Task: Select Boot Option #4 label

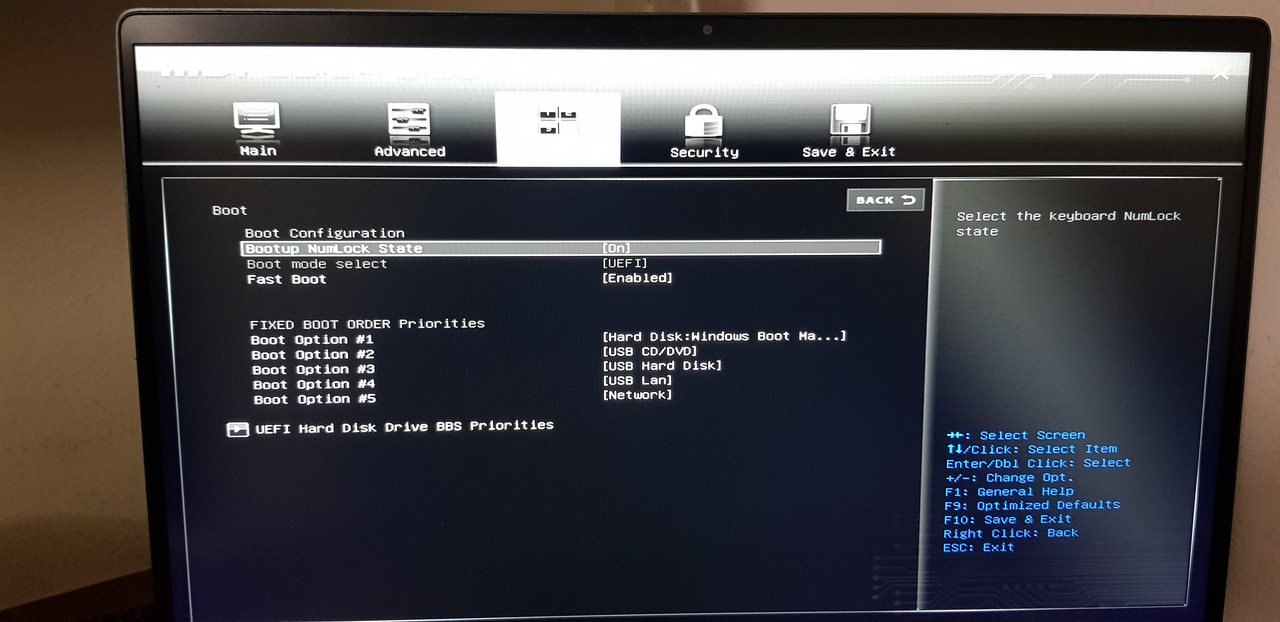Action: [314, 385]
